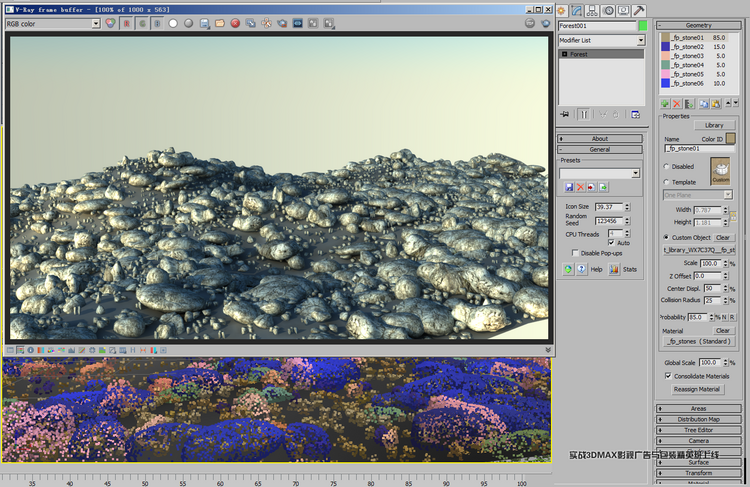Screen dimensions: 750x487
Task: Open the Hierarchy command panel tab
Action: [592, 11]
